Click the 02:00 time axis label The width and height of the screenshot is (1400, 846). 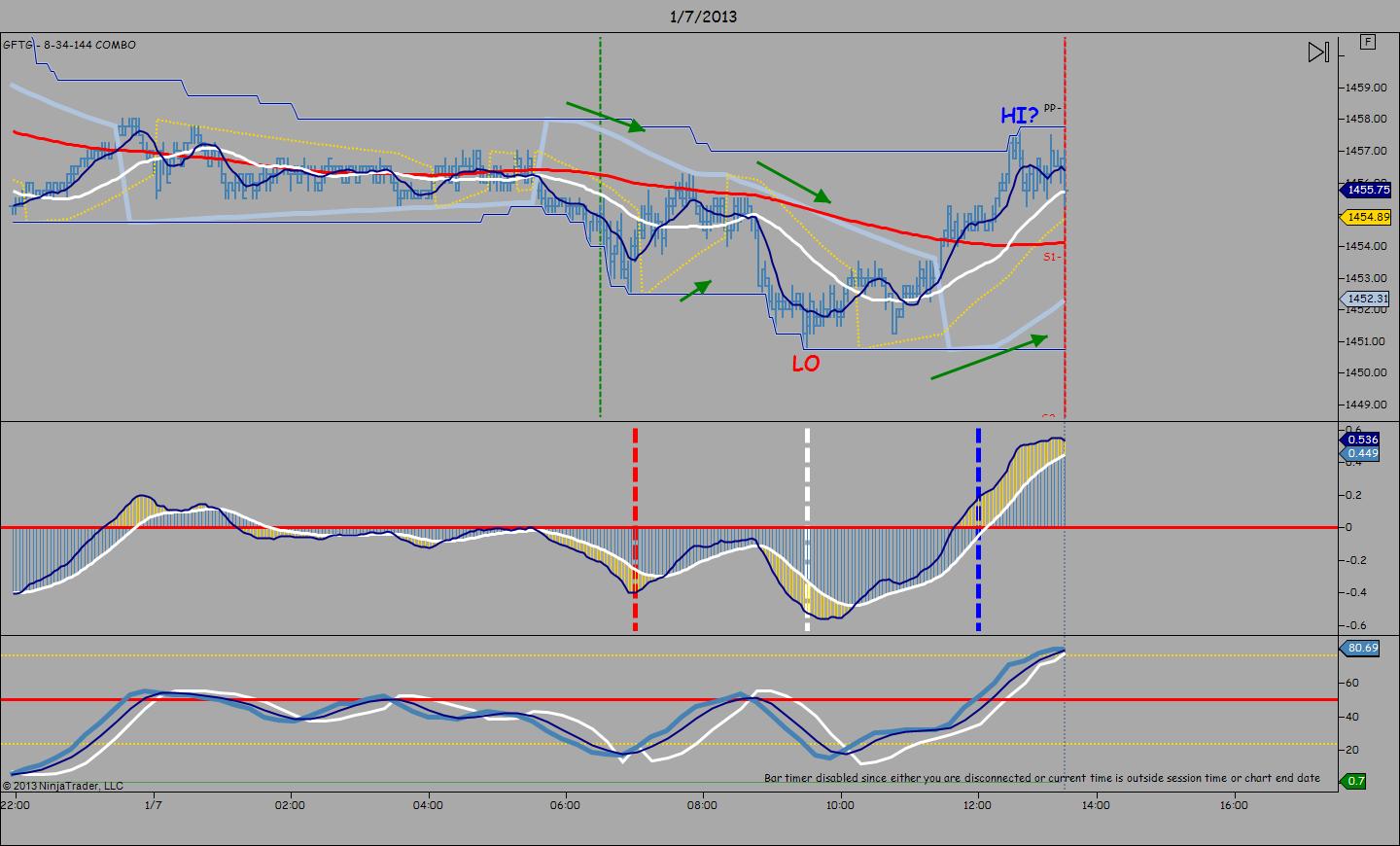(x=290, y=805)
